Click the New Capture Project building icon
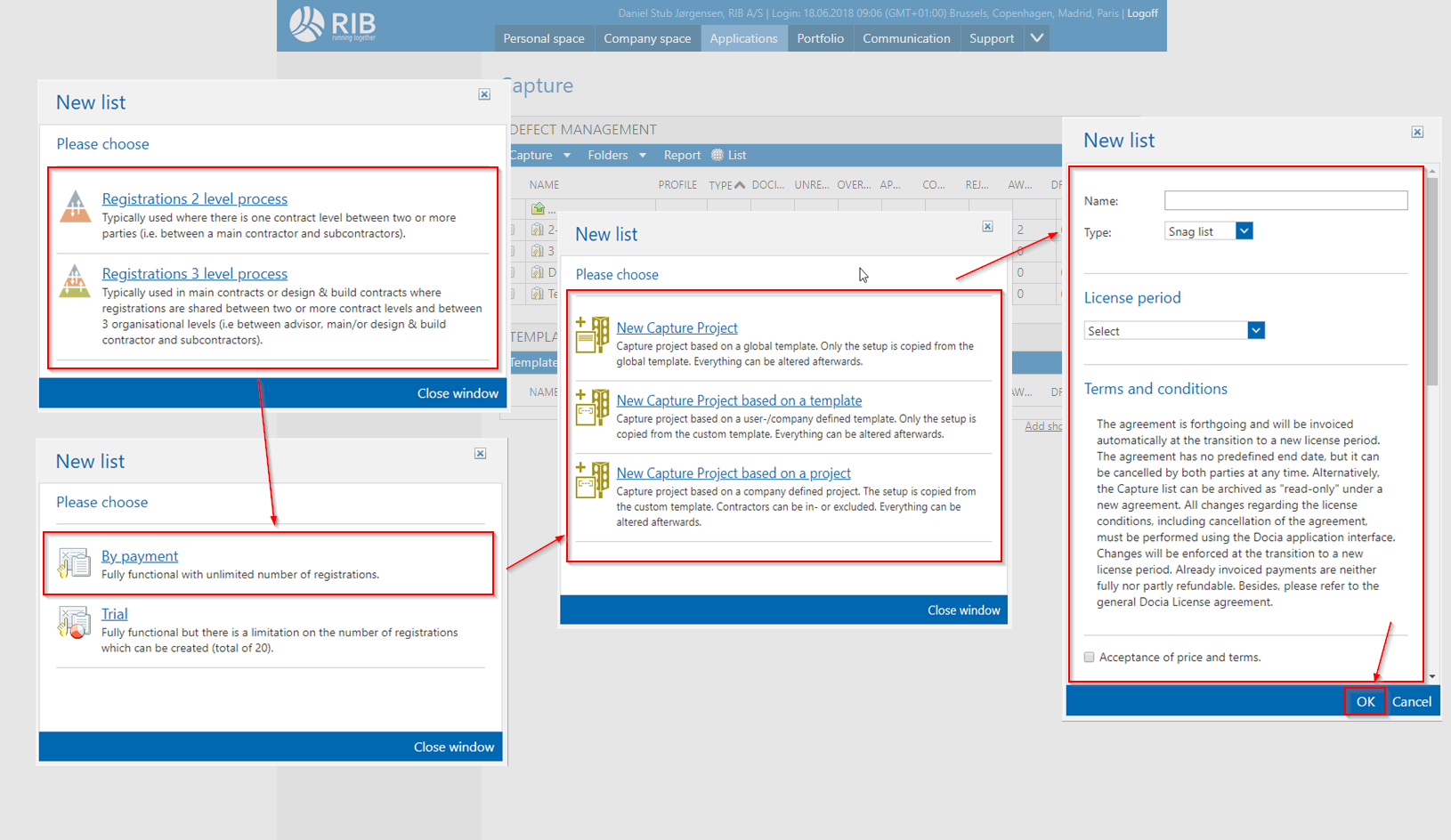The width and height of the screenshot is (1451, 840). click(592, 335)
